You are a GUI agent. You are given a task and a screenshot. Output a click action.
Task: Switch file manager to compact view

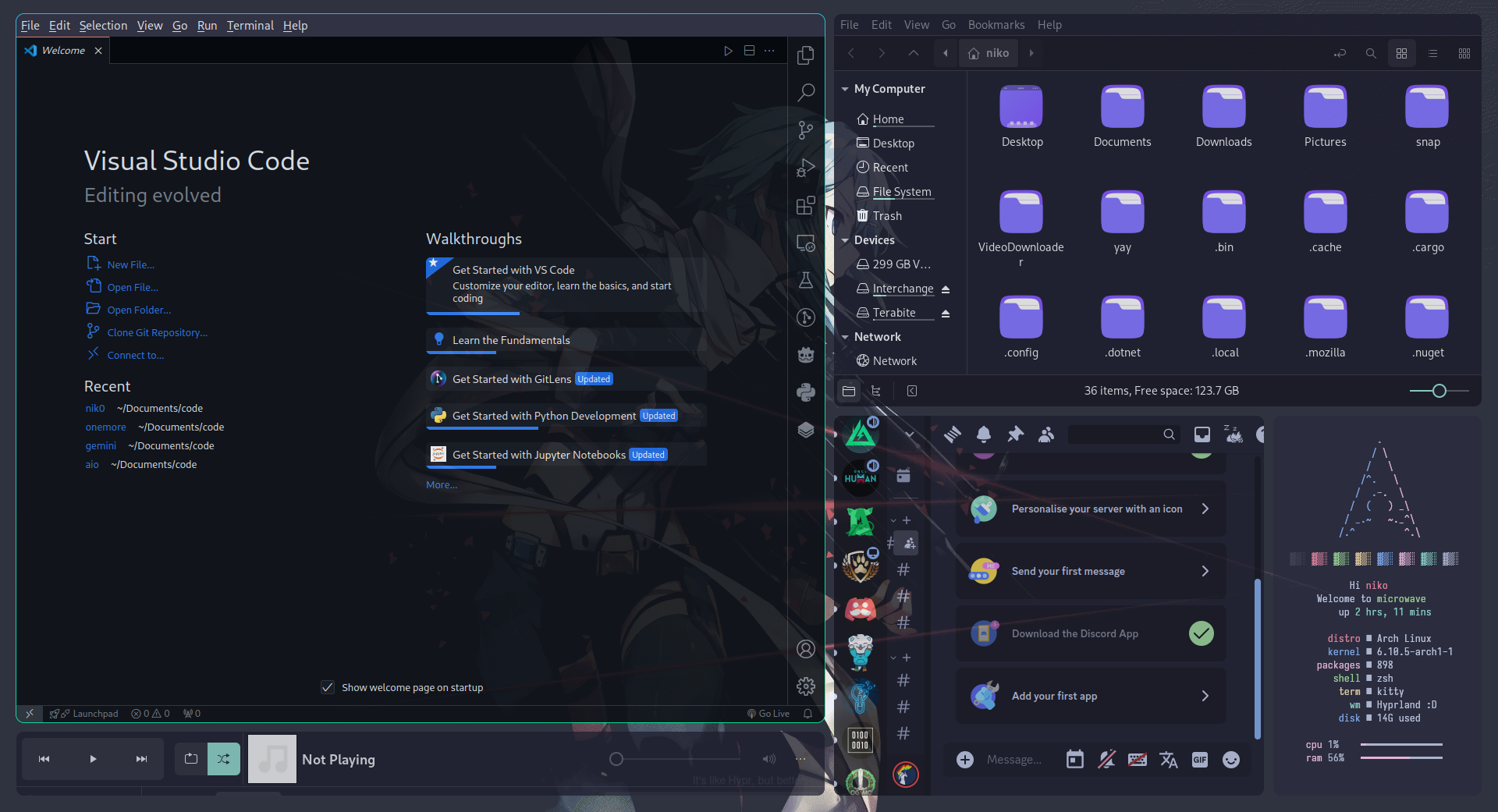tap(1464, 53)
